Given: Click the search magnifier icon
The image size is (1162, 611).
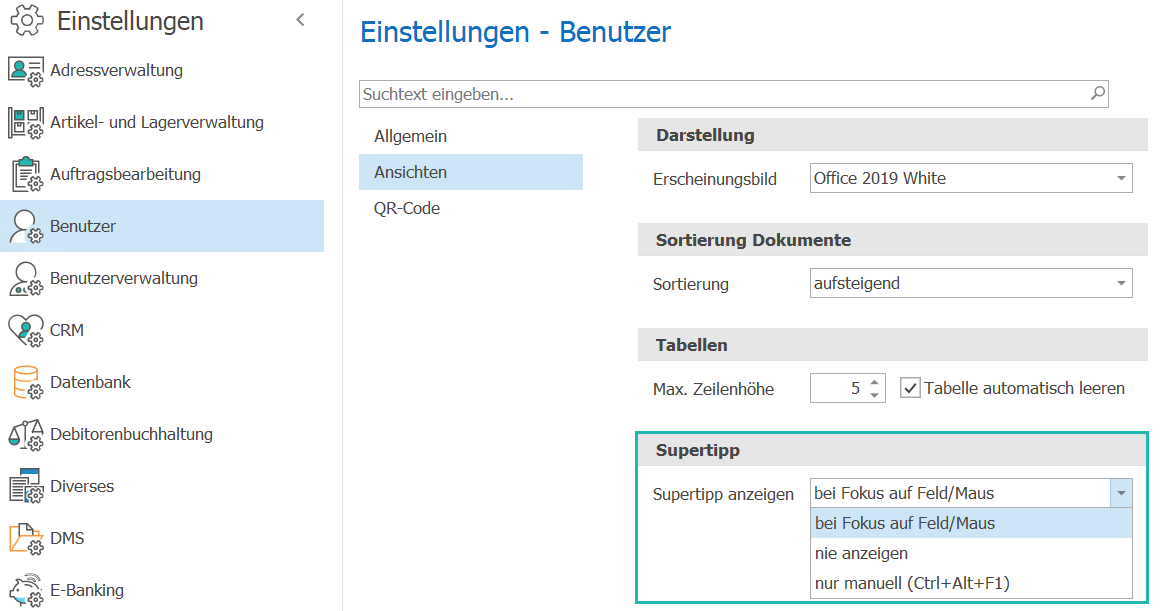Looking at the screenshot, I should point(1098,93).
